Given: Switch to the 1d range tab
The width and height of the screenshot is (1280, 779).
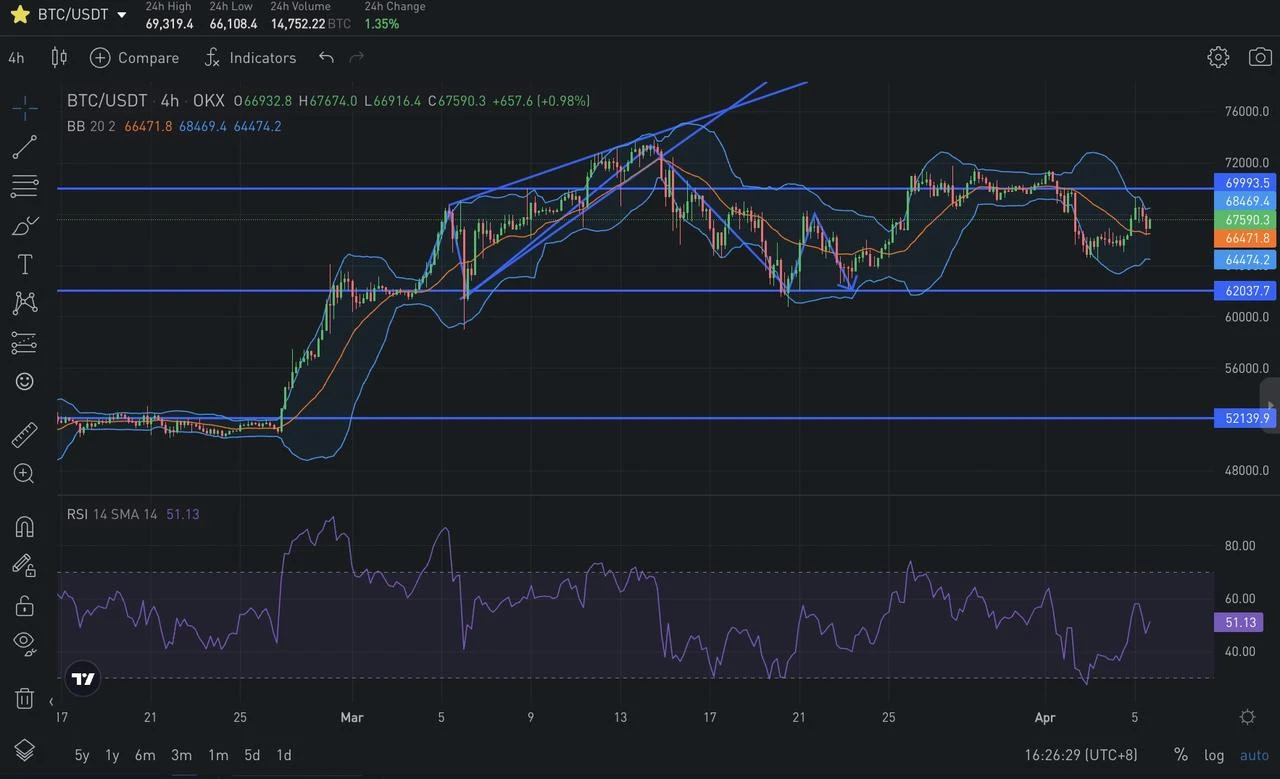Looking at the screenshot, I should (283, 755).
